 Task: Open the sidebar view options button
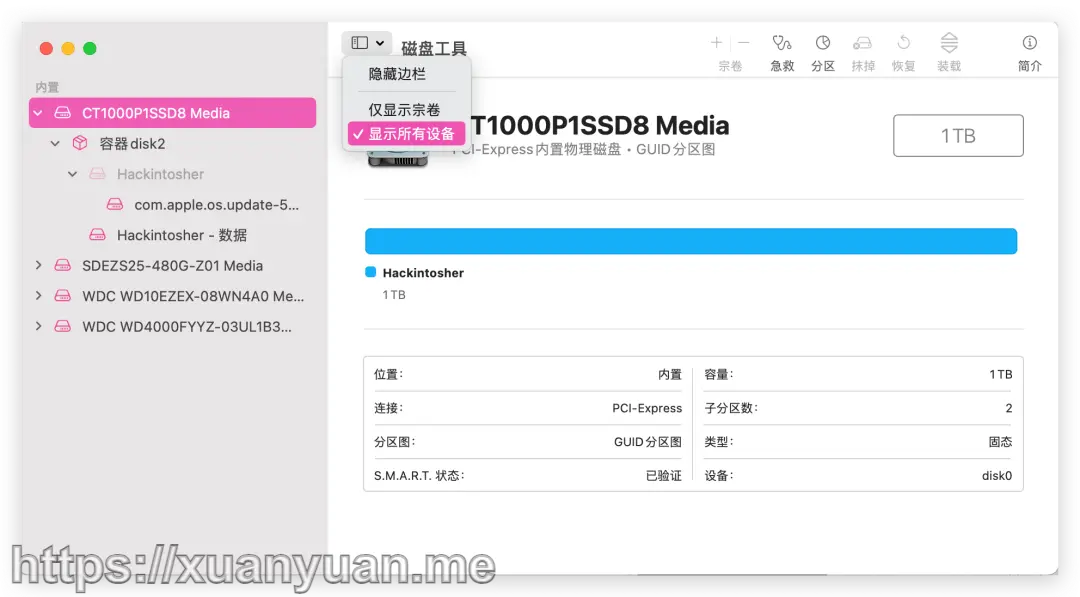coord(367,43)
